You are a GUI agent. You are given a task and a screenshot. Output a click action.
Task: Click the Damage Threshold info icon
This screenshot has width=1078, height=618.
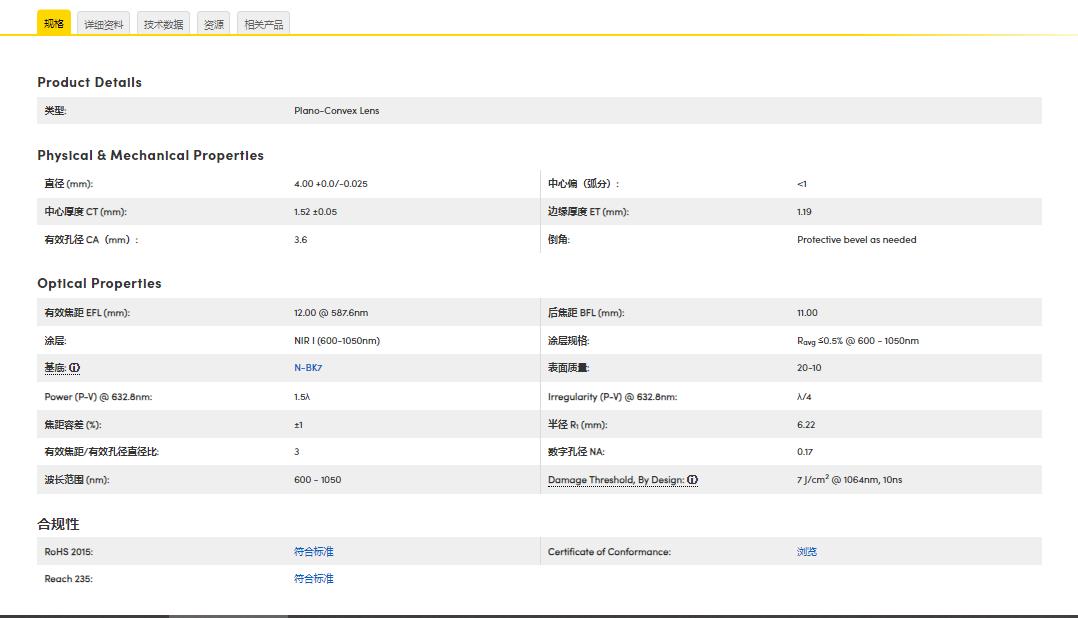click(x=693, y=480)
